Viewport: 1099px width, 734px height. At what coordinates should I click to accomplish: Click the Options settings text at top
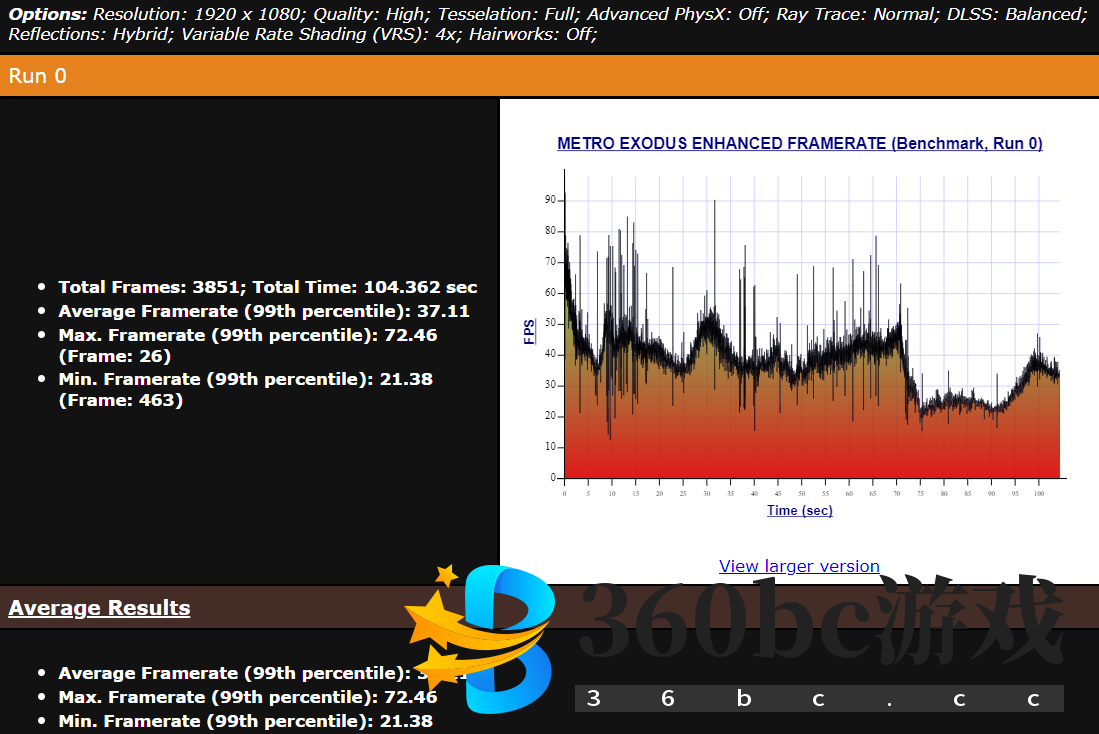(x=549, y=24)
